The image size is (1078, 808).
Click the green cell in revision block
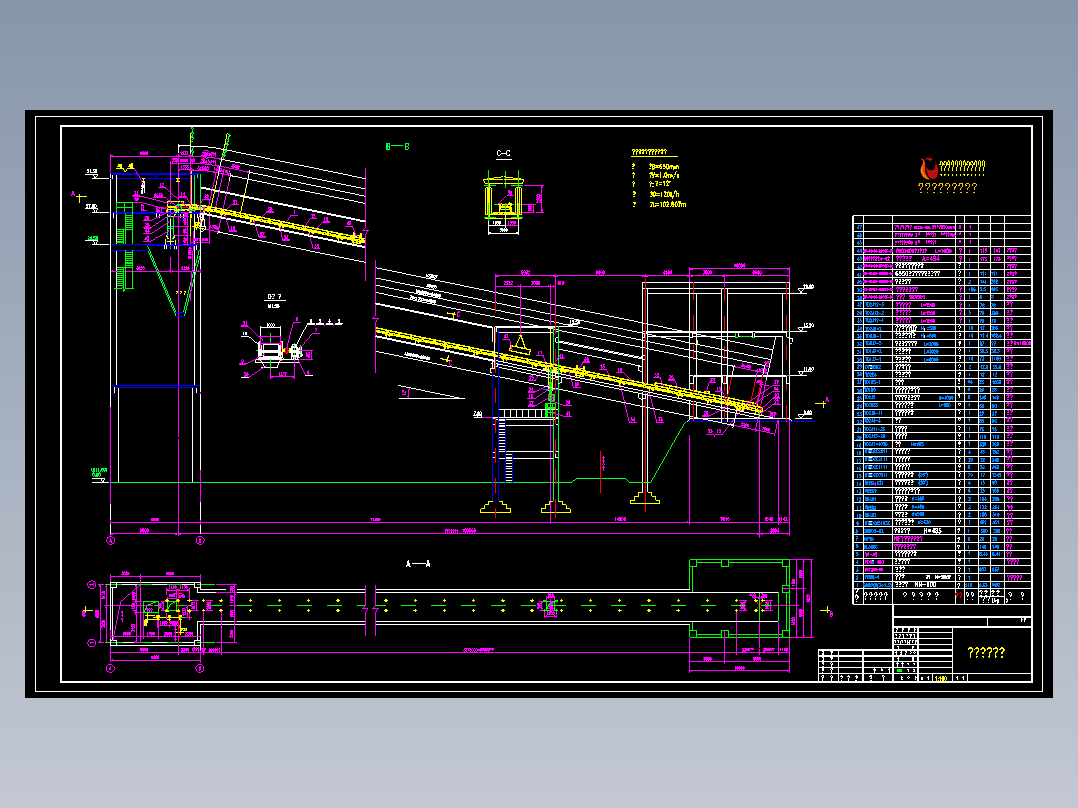click(x=899, y=670)
